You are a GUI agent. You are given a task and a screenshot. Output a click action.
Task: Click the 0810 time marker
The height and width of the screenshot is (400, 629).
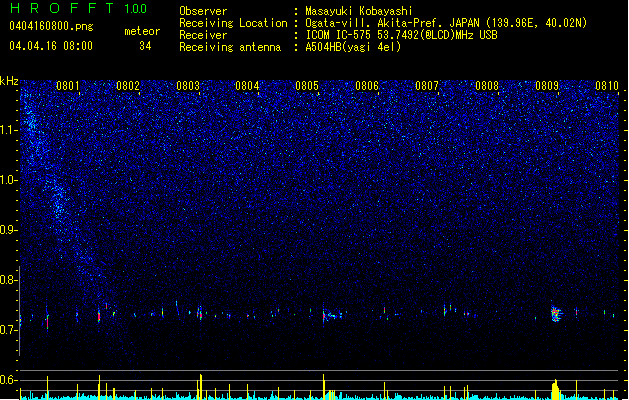[x=607, y=85]
